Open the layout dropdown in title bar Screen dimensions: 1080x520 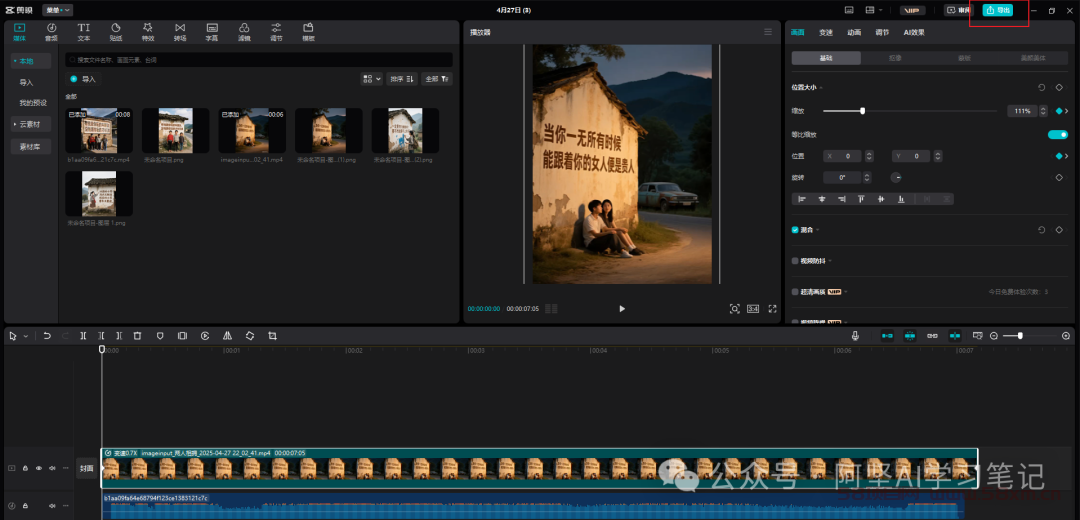click(875, 10)
